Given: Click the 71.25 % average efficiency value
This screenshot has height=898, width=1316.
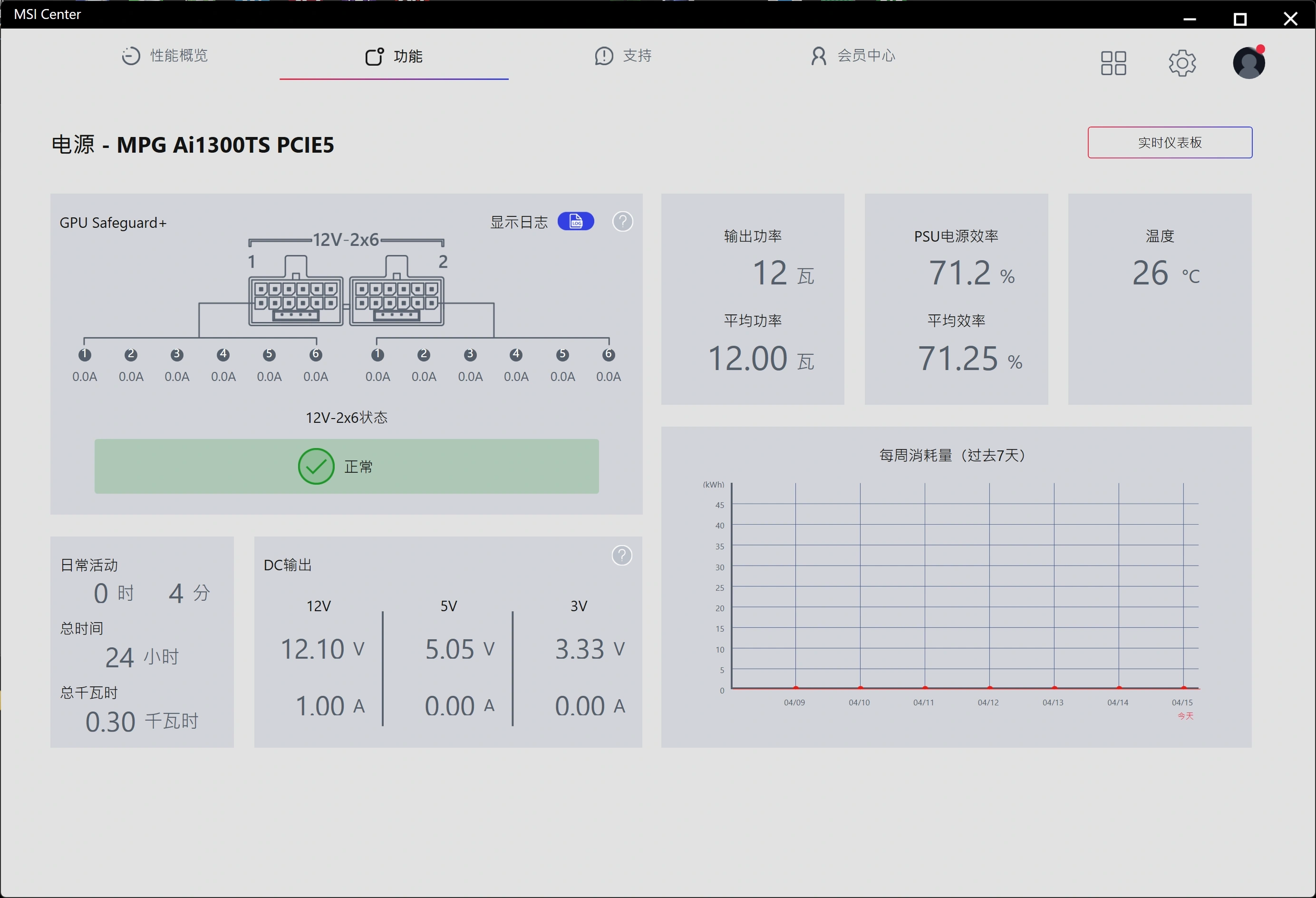Looking at the screenshot, I should pyautogui.click(x=969, y=358).
